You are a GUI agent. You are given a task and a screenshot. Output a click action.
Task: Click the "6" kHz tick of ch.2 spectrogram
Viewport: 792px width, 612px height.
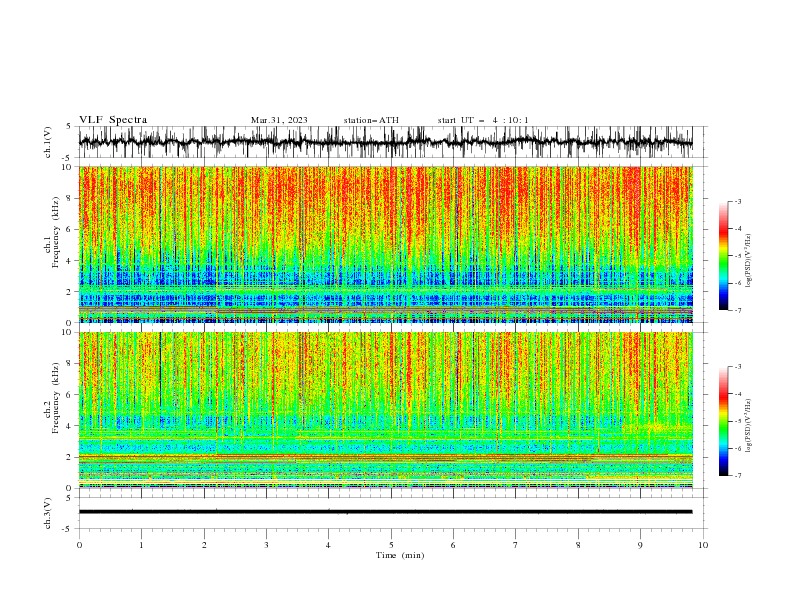click(x=69, y=395)
